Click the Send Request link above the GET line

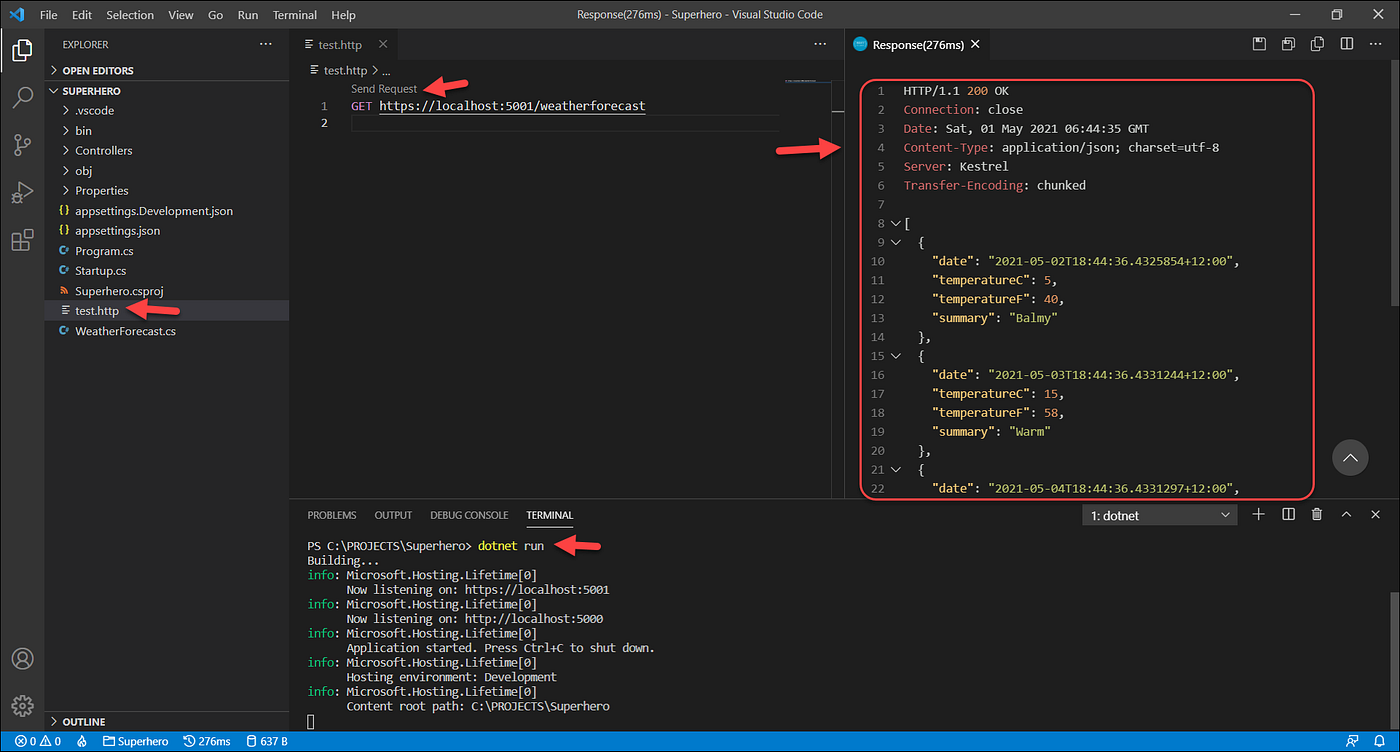383,88
